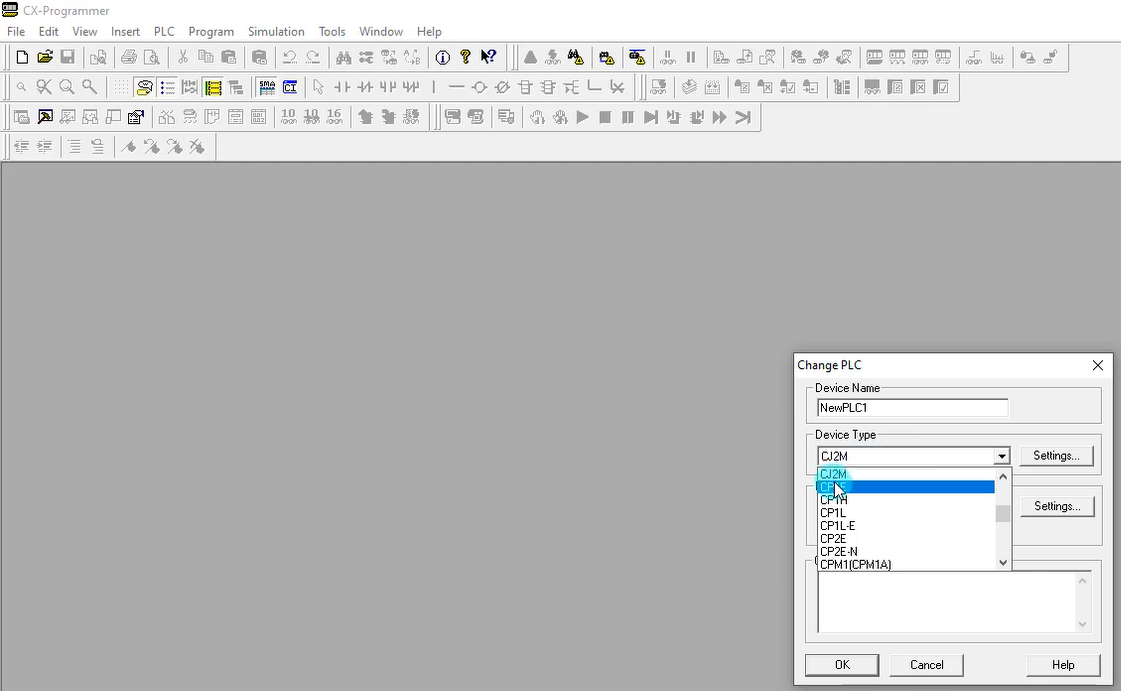This screenshot has height=691, width=1121.
Task: Toggle the highlighted yellow rung view icon
Action: pyautogui.click(x=212, y=87)
